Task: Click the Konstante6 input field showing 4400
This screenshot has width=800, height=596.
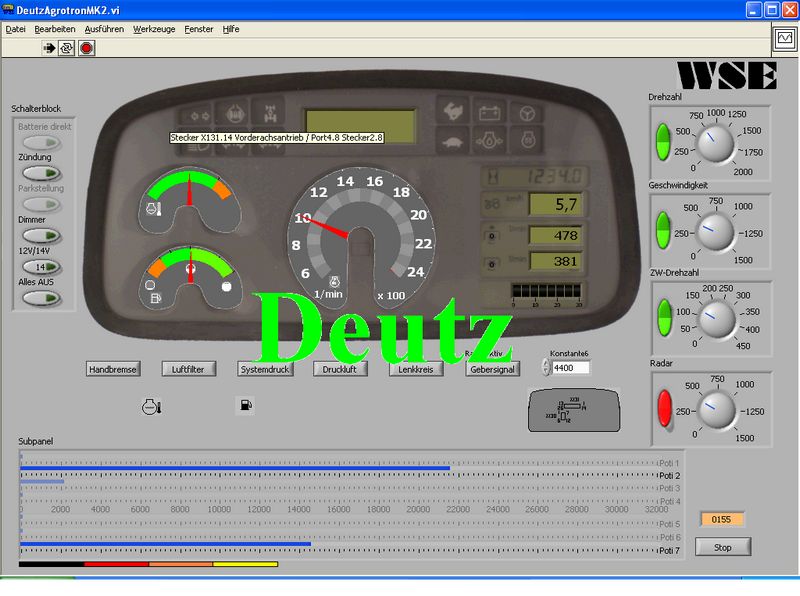Action: 571,367
